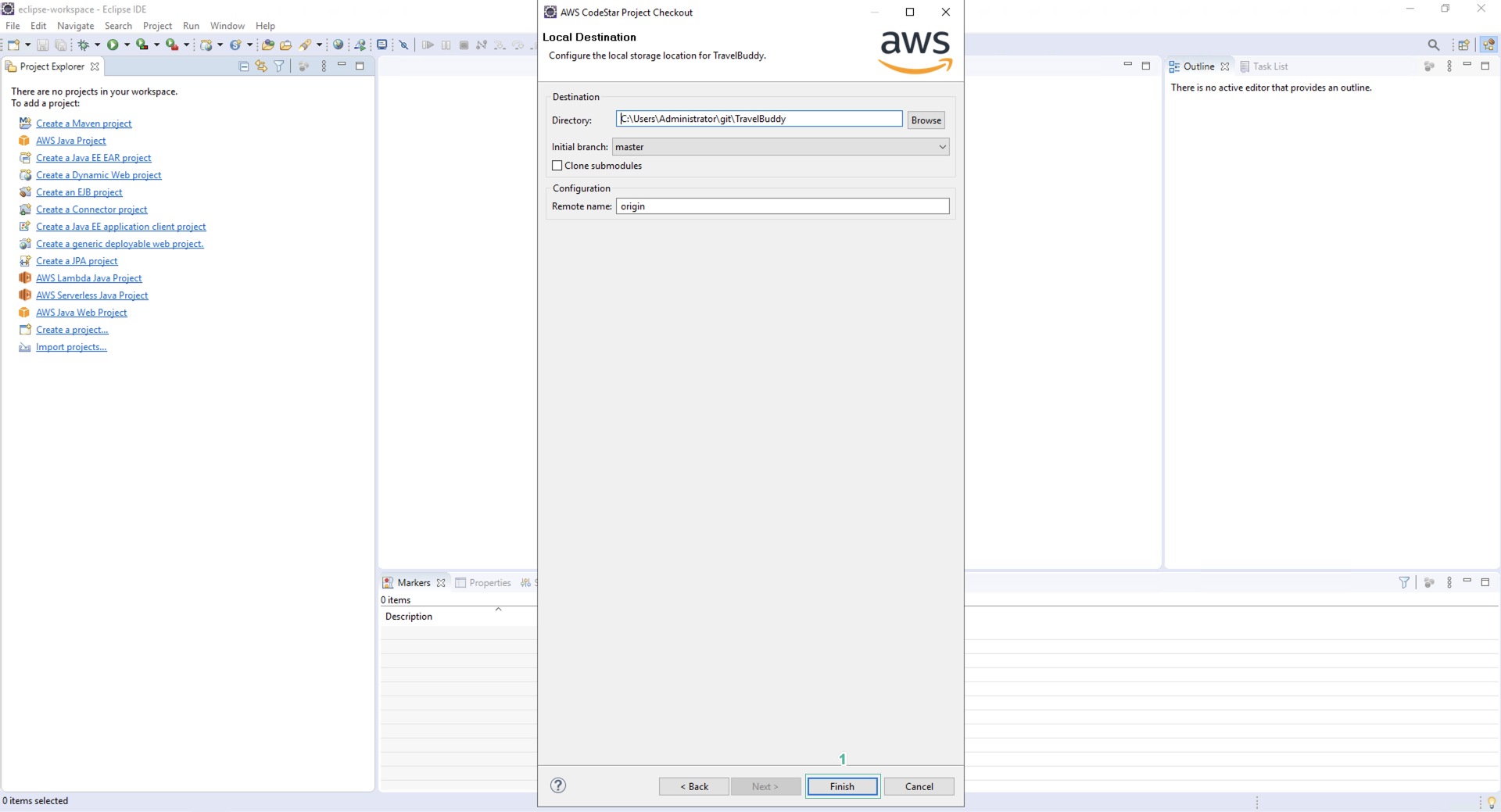The height and width of the screenshot is (812, 1501).
Task: Click the green Run icon in toolbar
Action: (113, 45)
